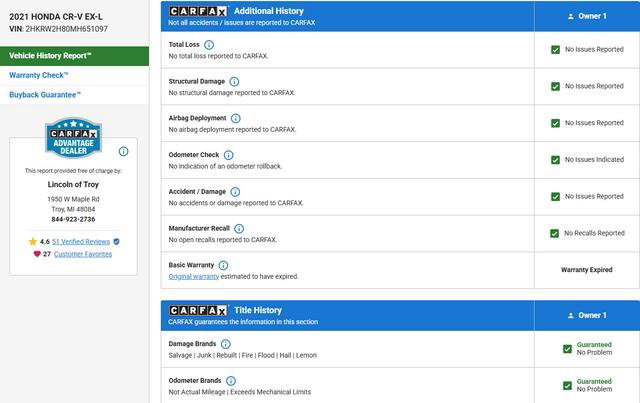
Task: Click the Manufacturer Recall info icon
Action: pyautogui.click(x=239, y=228)
